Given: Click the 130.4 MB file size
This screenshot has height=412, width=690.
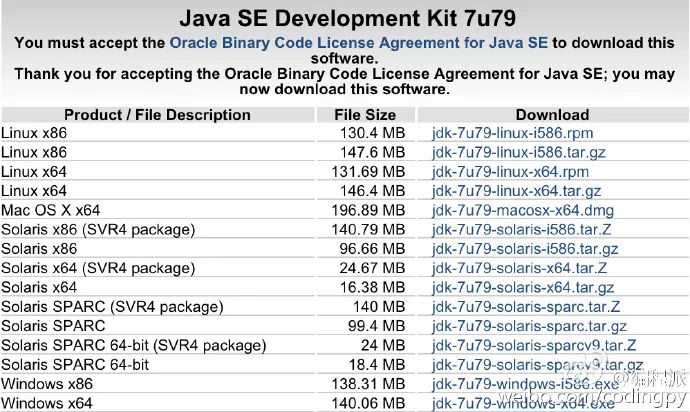Looking at the screenshot, I should coord(372,133).
